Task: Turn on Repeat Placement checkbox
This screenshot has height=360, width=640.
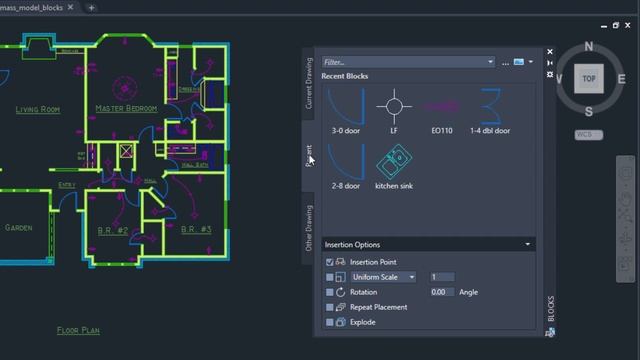Action: pyautogui.click(x=329, y=307)
